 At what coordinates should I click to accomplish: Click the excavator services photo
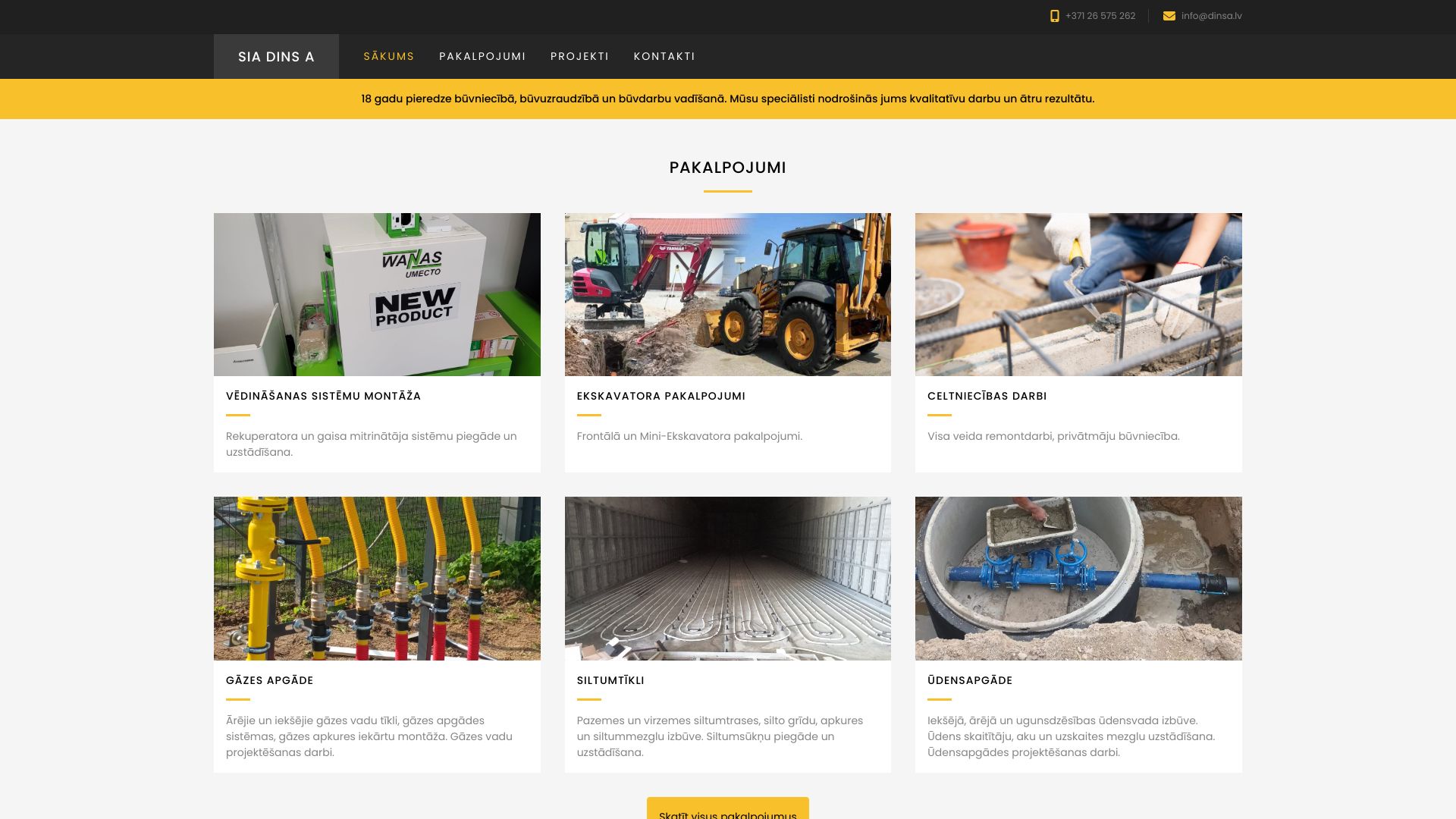727,294
